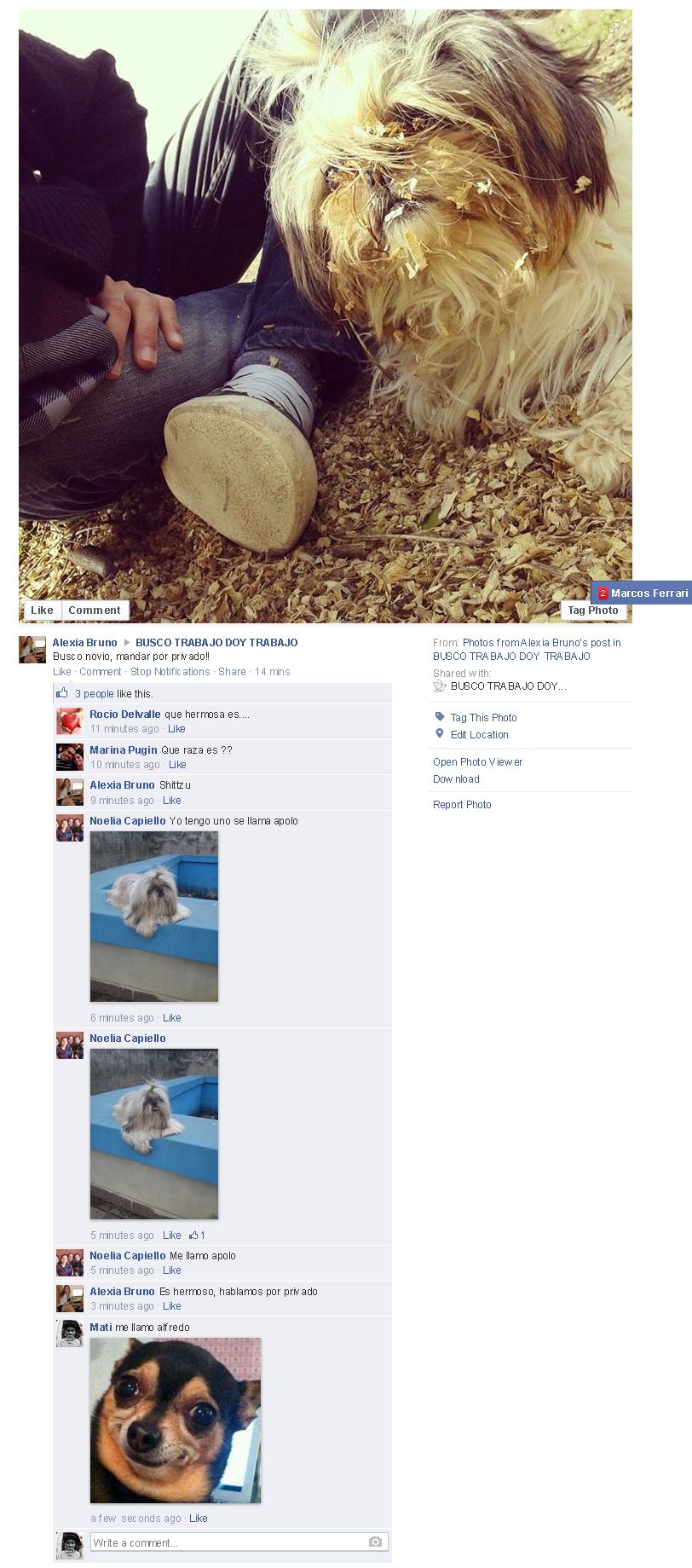Viewport: 692px width, 1568px height.
Task: Click the expand photo icon at top right
Action: [x=614, y=28]
